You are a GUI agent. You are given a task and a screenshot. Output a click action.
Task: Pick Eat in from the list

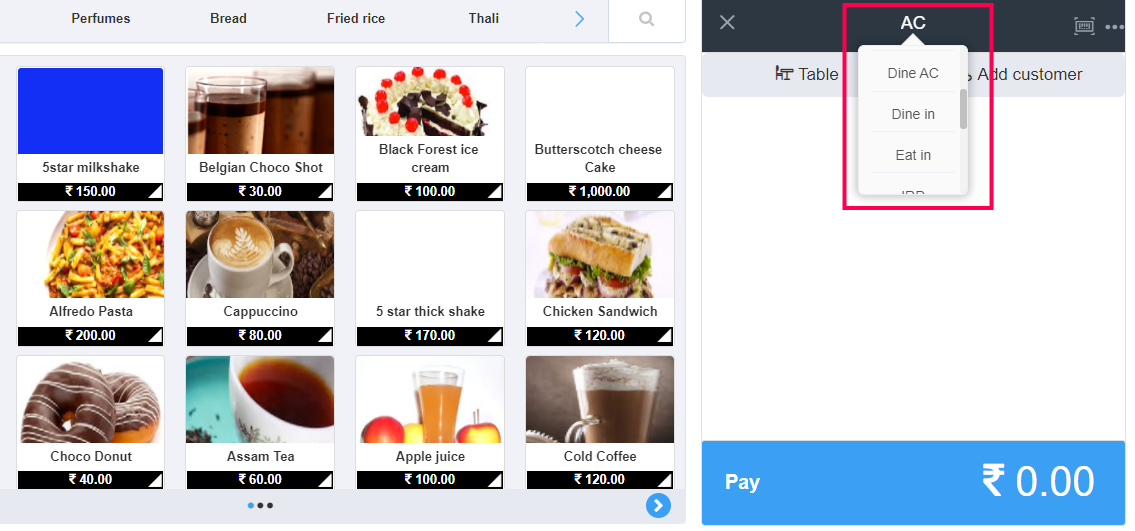[913, 156]
